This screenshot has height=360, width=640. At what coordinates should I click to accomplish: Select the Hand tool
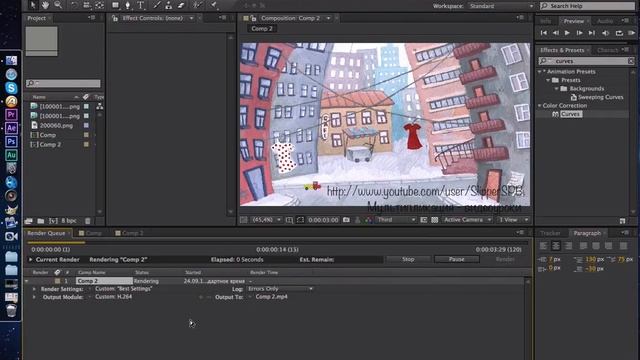tap(45, 5)
